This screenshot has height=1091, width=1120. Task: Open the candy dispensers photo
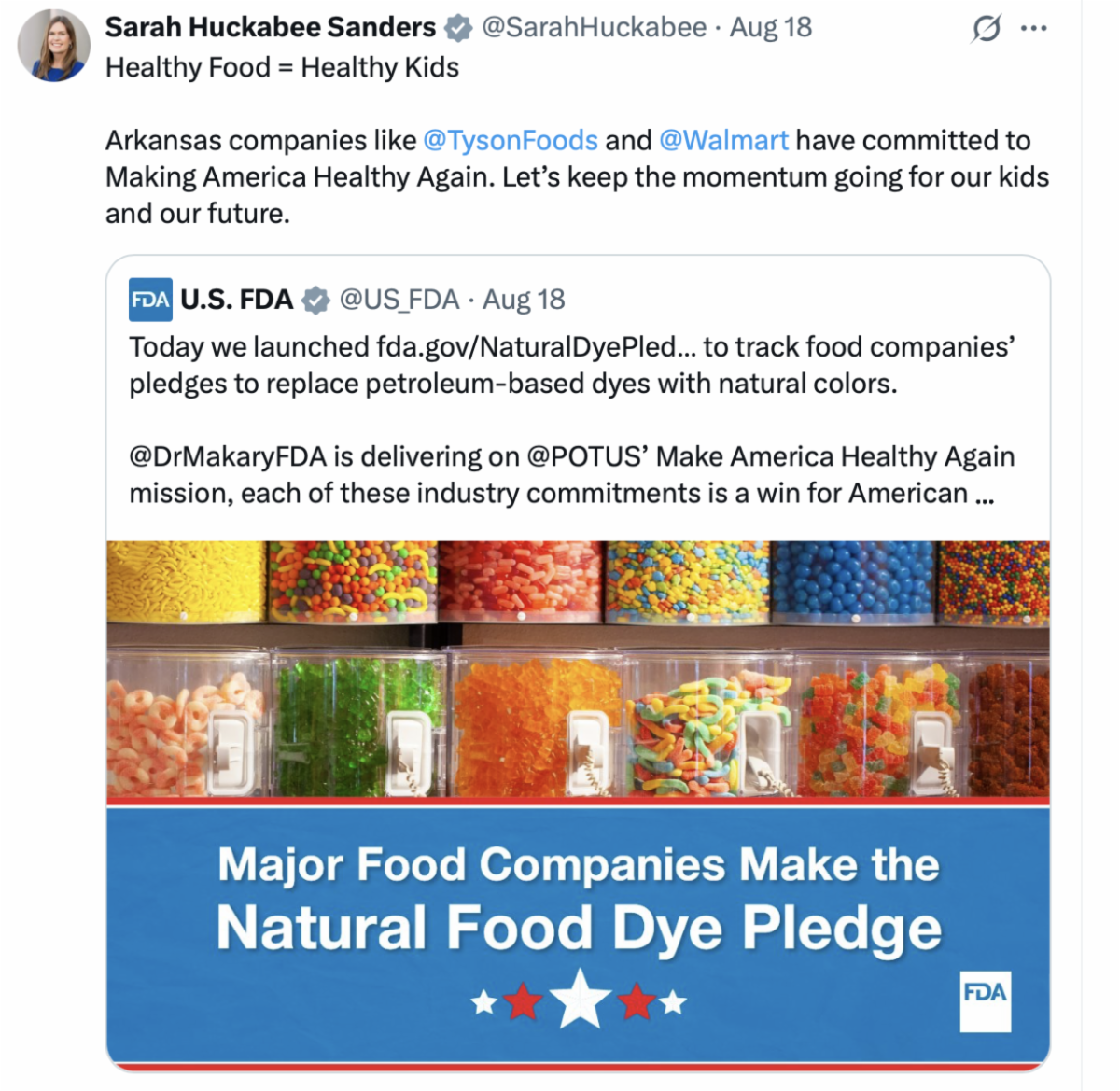[x=579, y=670]
